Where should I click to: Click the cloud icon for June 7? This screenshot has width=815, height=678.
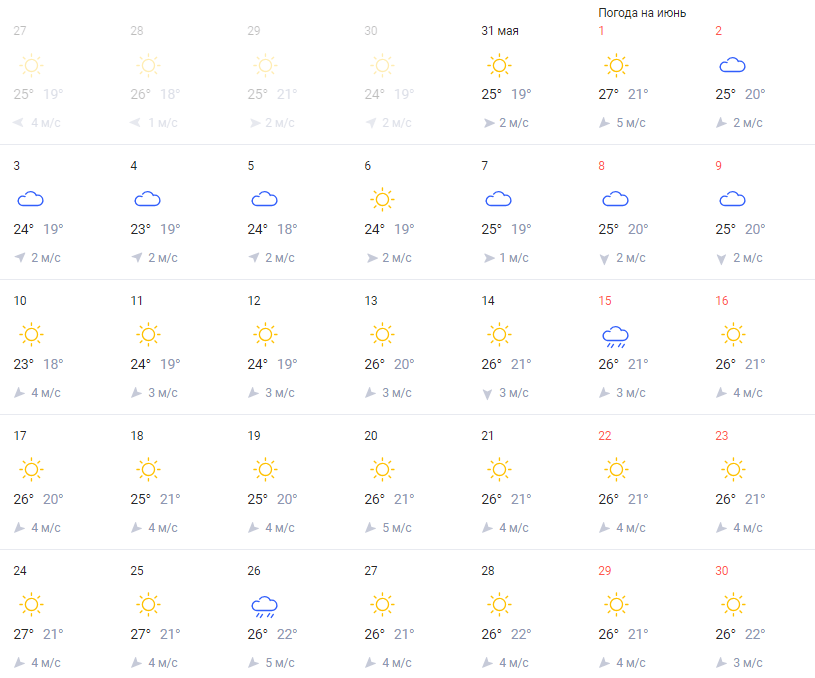click(x=498, y=200)
